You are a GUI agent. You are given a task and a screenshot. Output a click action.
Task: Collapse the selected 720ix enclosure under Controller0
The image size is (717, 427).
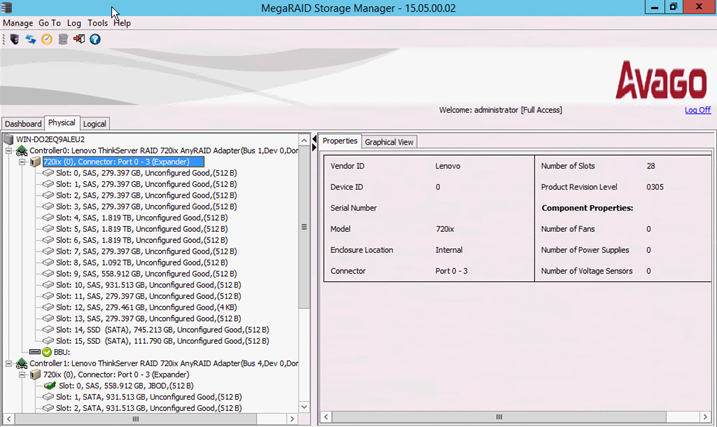(22, 161)
